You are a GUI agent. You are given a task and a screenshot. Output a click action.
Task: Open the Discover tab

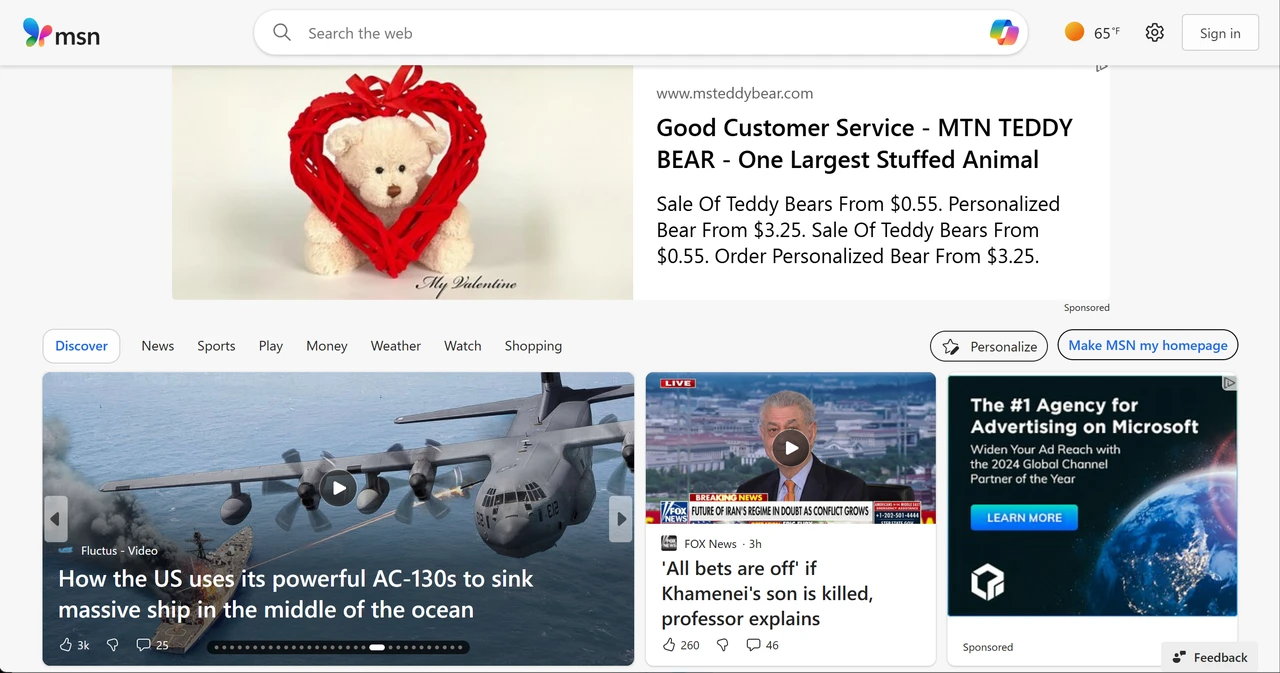tap(81, 345)
